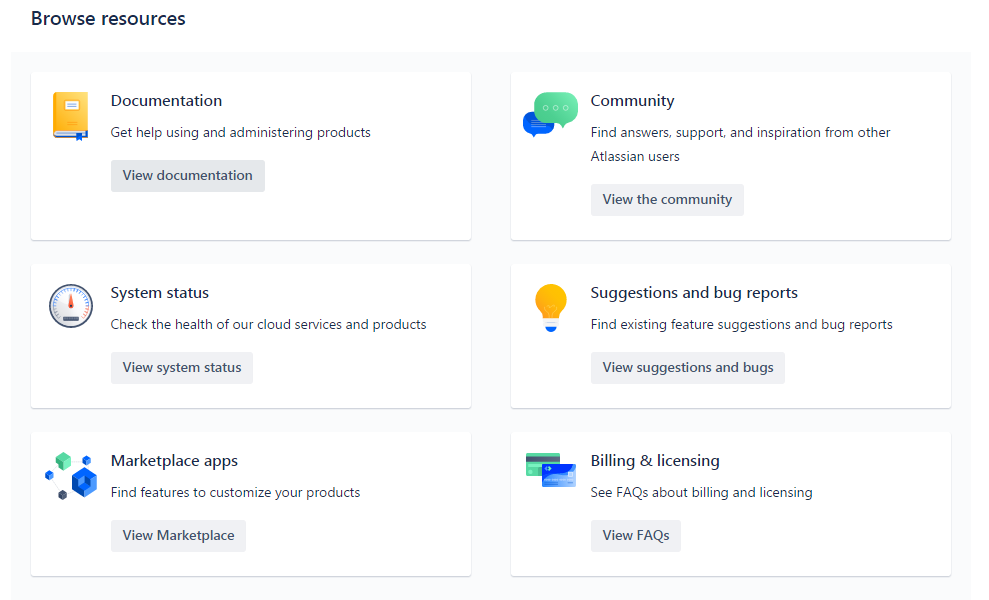Select the Documentation card title
Image resolution: width=989 pixels, height=600 pixels.
(x=166, y=101)
